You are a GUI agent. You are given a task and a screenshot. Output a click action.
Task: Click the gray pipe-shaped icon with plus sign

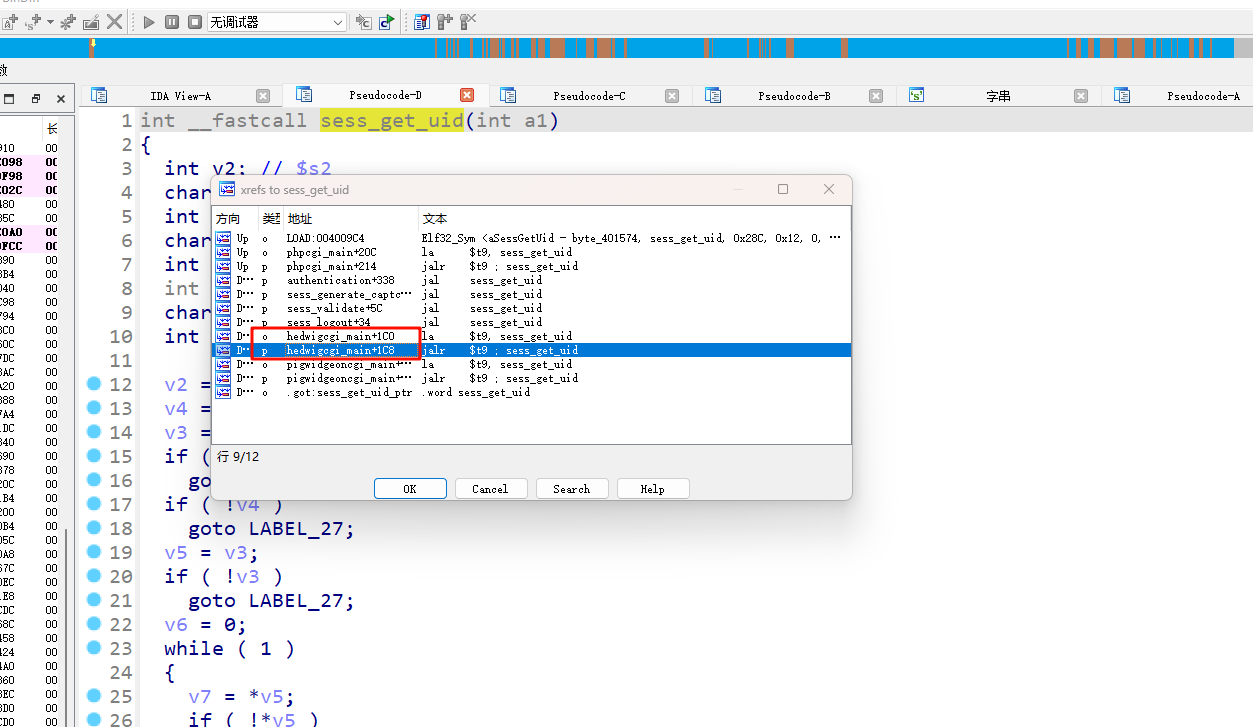point(445,21)
